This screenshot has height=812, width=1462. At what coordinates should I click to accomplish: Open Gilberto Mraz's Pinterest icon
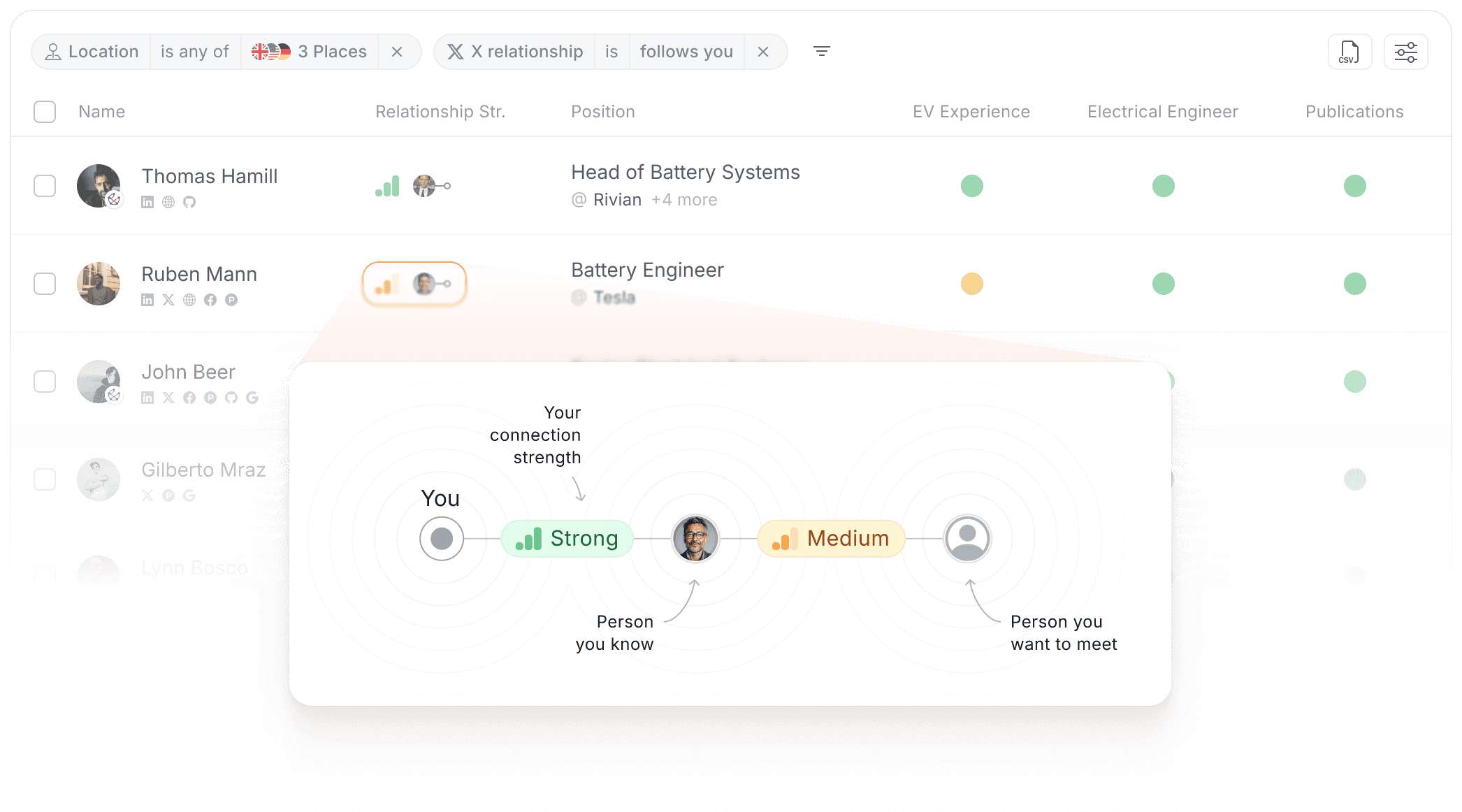[x=168, y=495]
